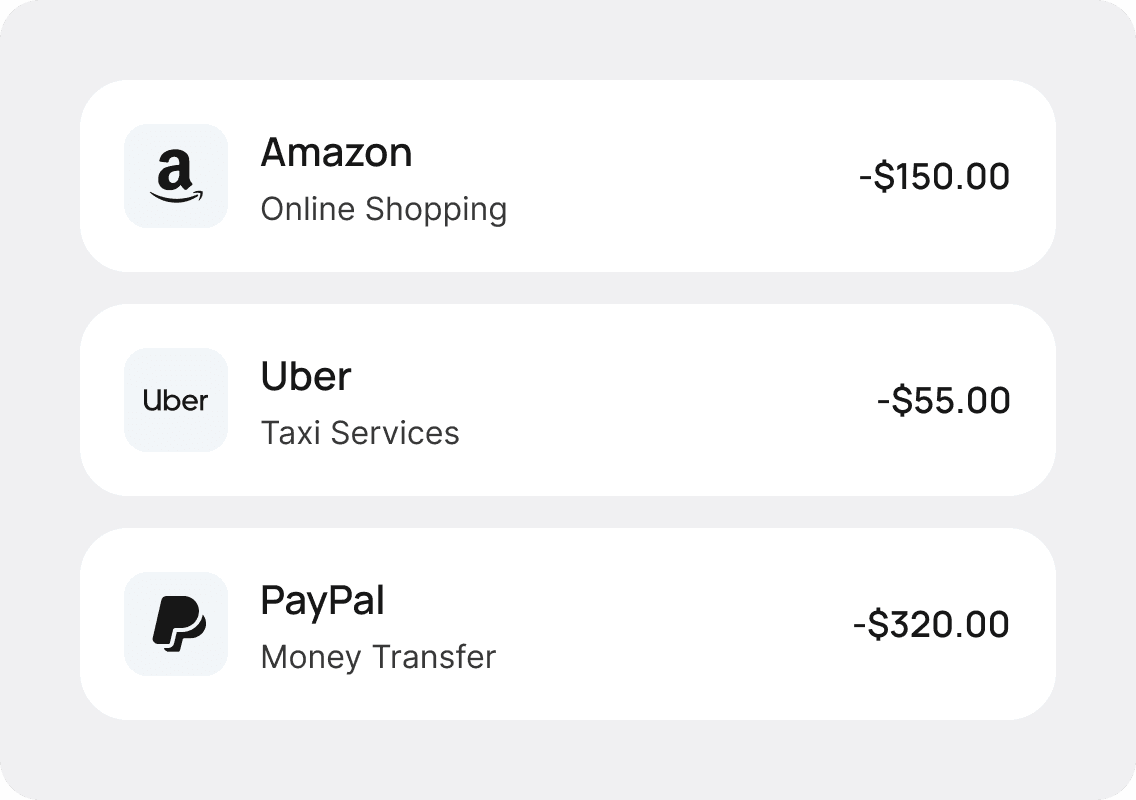Image resolution: width=1136 pixels, height=800 pixels.
Task: Select the 'Taxi Services' category label
Action: [360, 433]
